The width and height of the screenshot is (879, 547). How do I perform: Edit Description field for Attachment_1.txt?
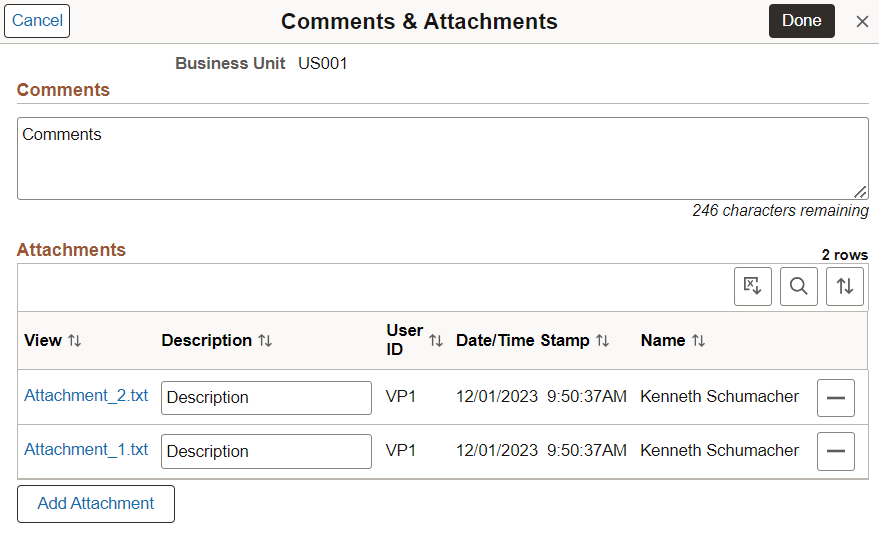click(266, 451)
